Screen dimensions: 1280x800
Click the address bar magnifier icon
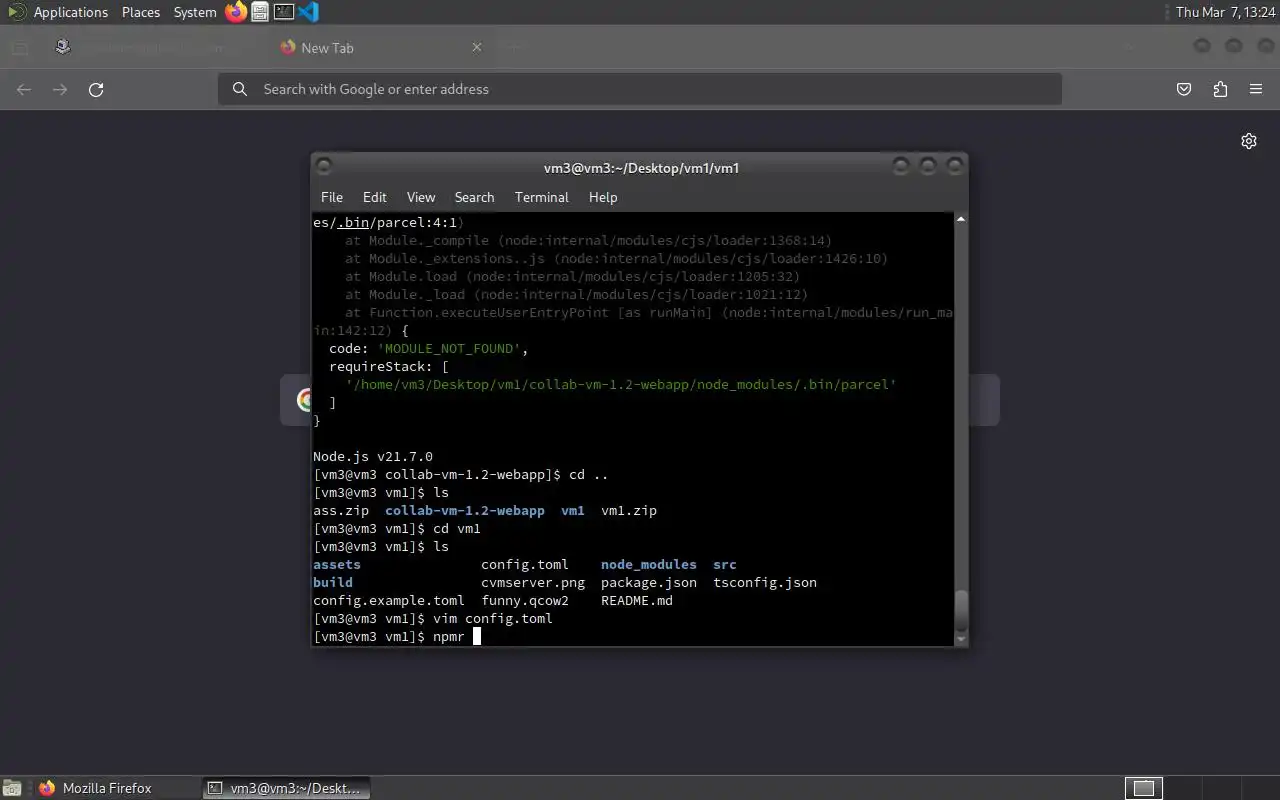click(240, 89)
